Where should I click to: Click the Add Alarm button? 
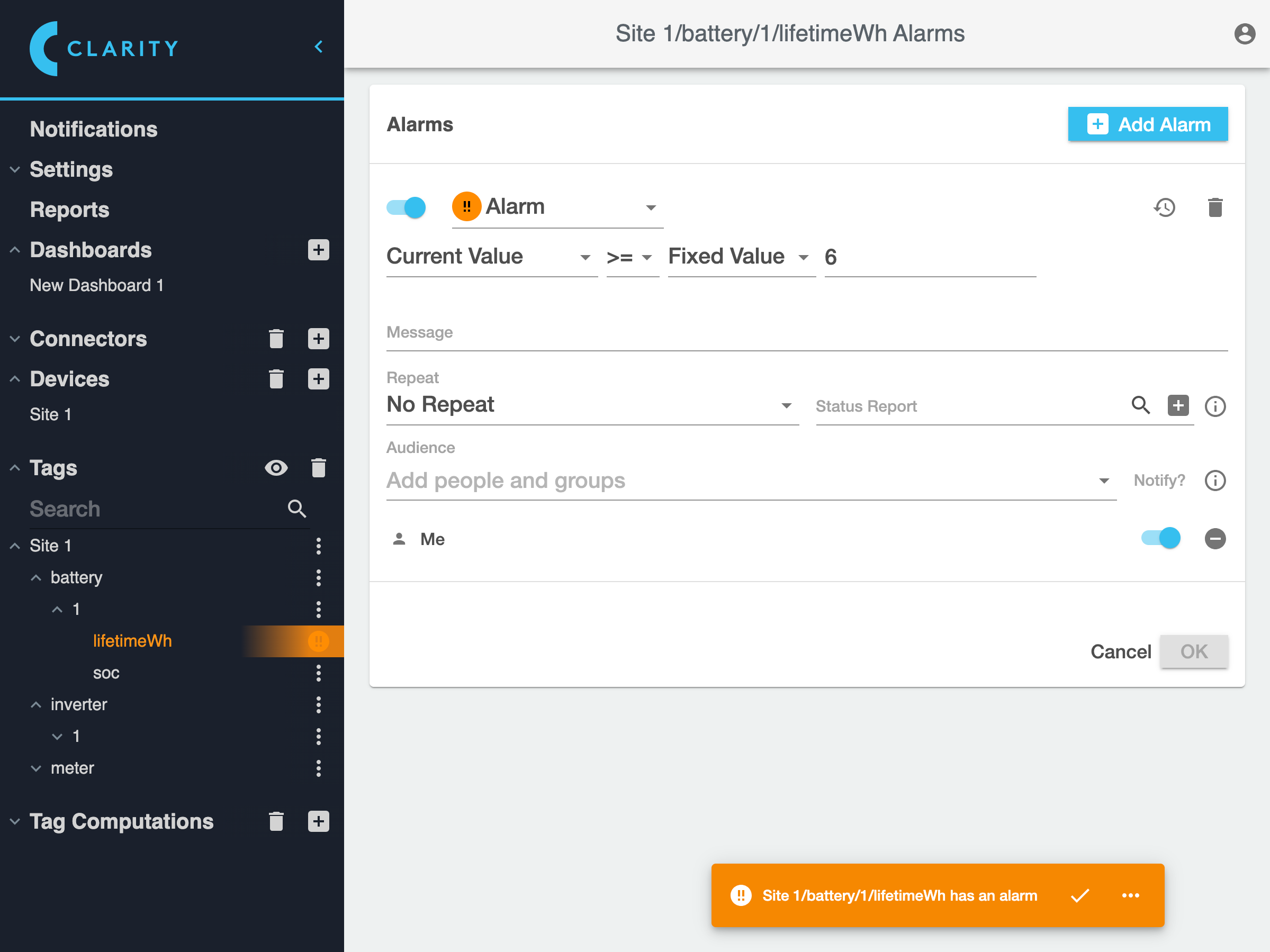coord(1147,124)
